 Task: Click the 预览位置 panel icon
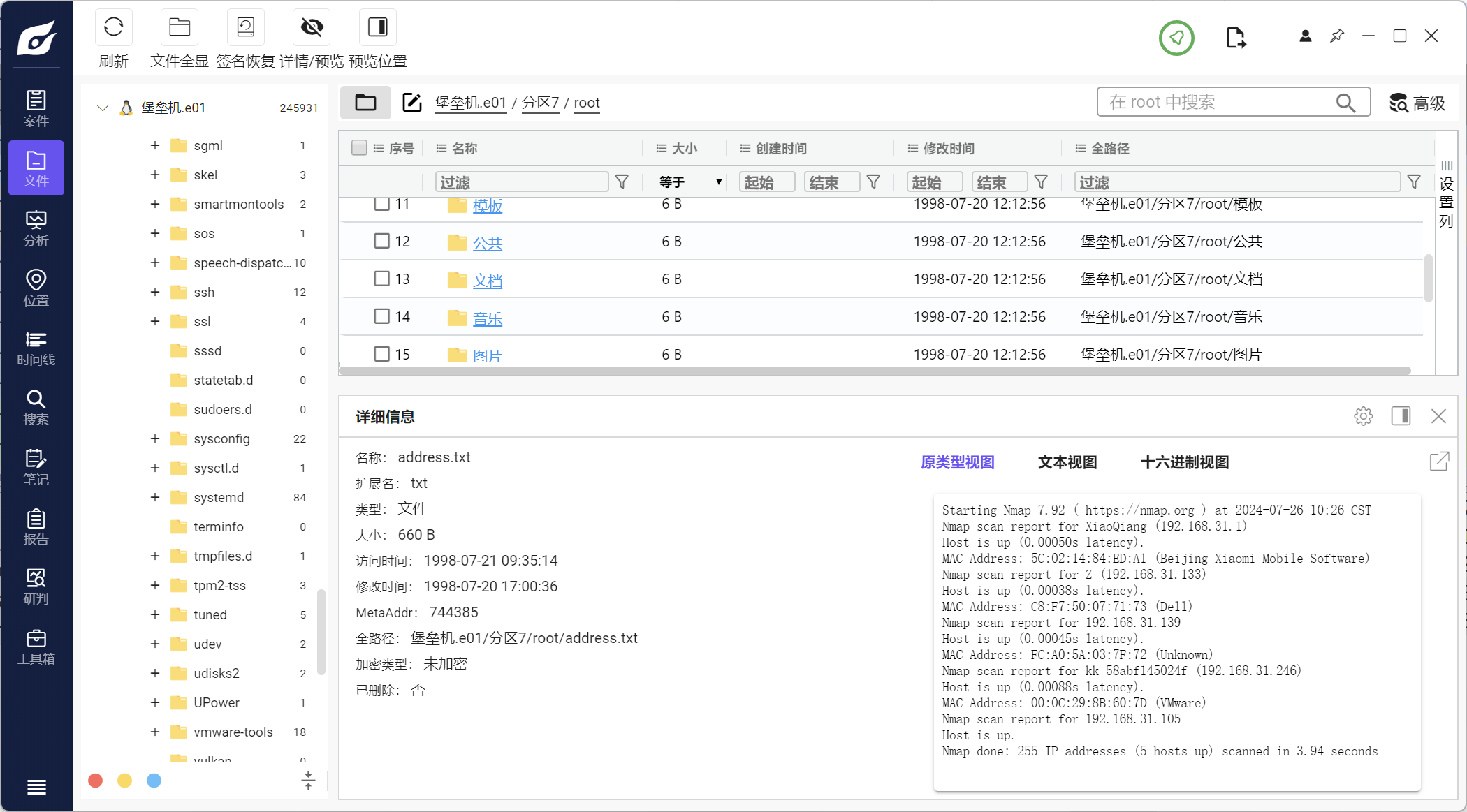(378, 27)
